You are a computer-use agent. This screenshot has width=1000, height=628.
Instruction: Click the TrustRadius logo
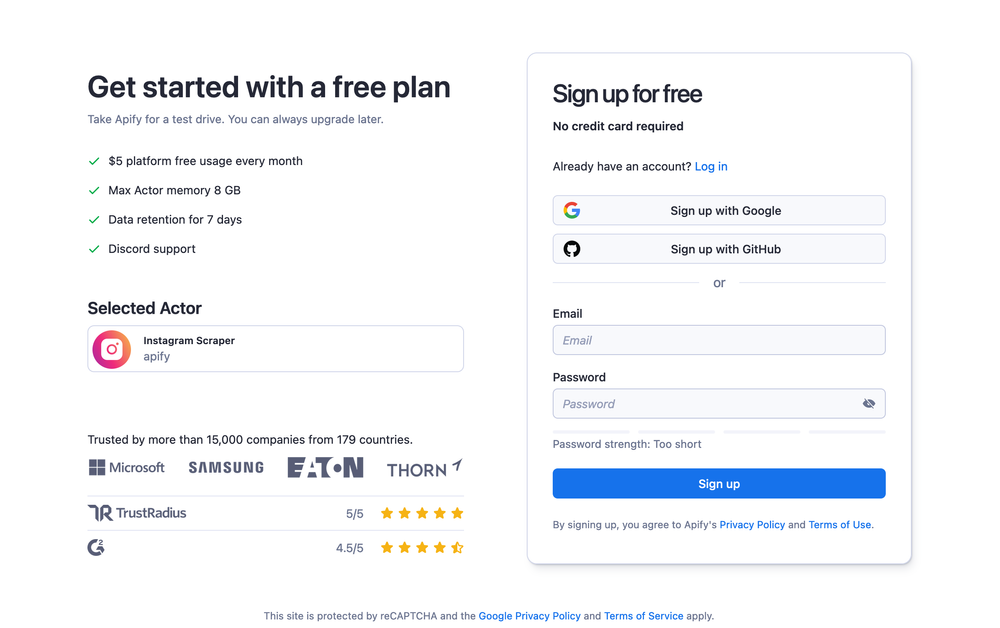pos(137,513)
